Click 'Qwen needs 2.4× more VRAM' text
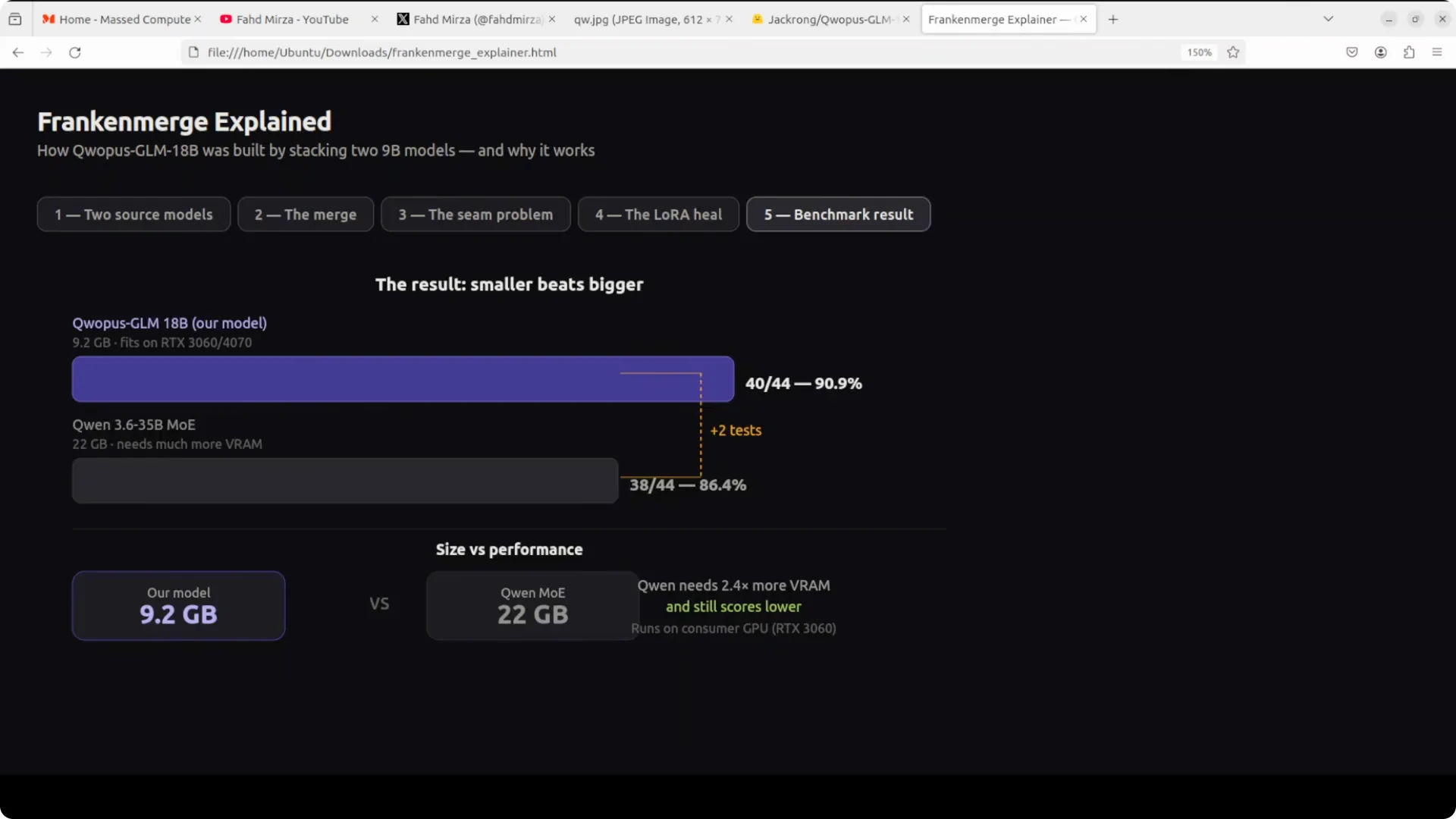This screenshot has height=819, width=1456. pyautogui.click(x=733, y=585)
